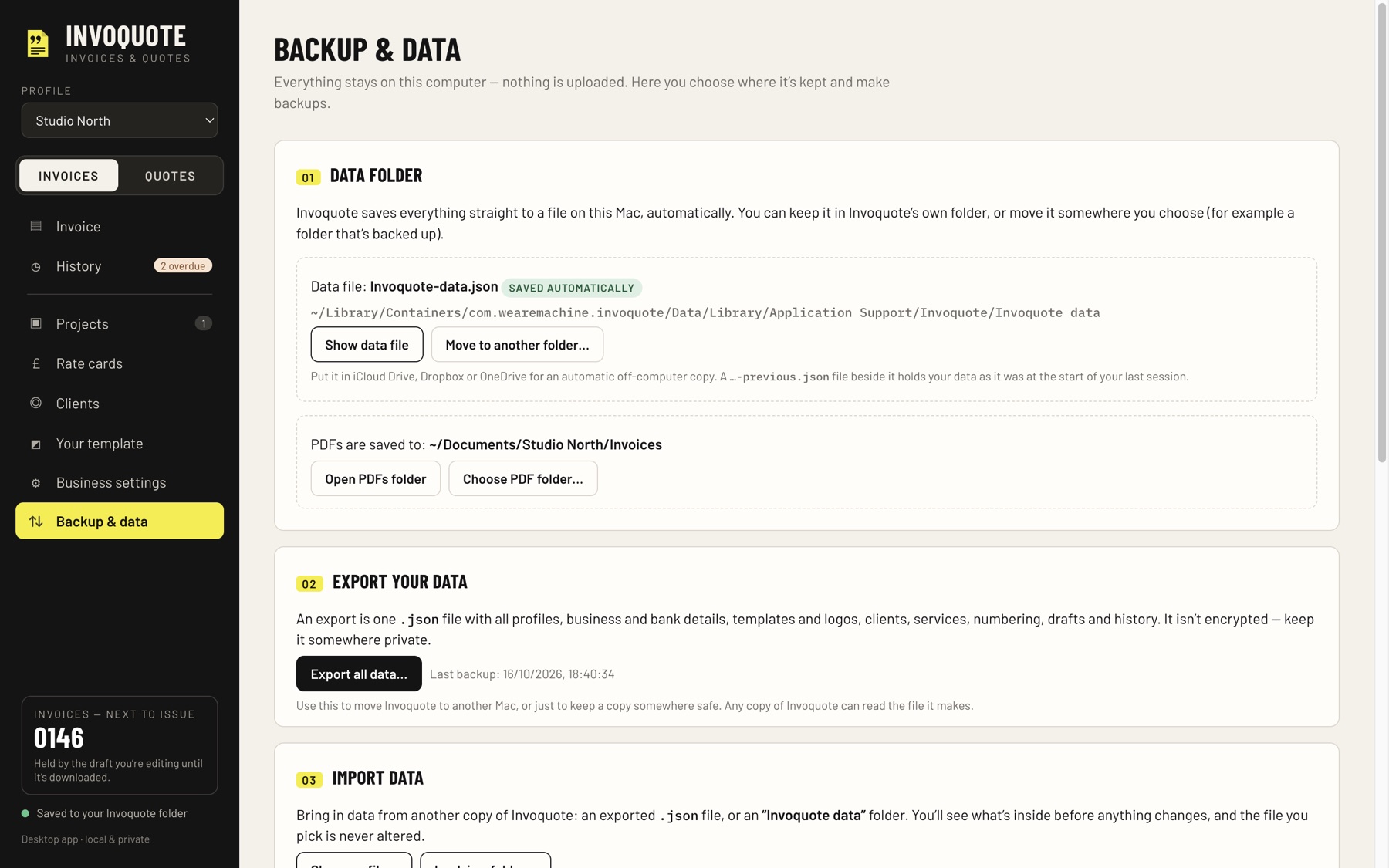This screenshot has width=1389, height=868.
Task: Switch to the Quotes tab
Action: point(171,176)
